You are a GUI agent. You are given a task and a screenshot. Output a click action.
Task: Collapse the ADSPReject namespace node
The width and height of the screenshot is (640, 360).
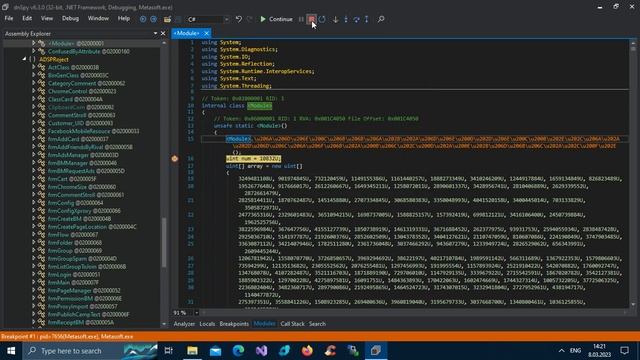click(24, 59)
